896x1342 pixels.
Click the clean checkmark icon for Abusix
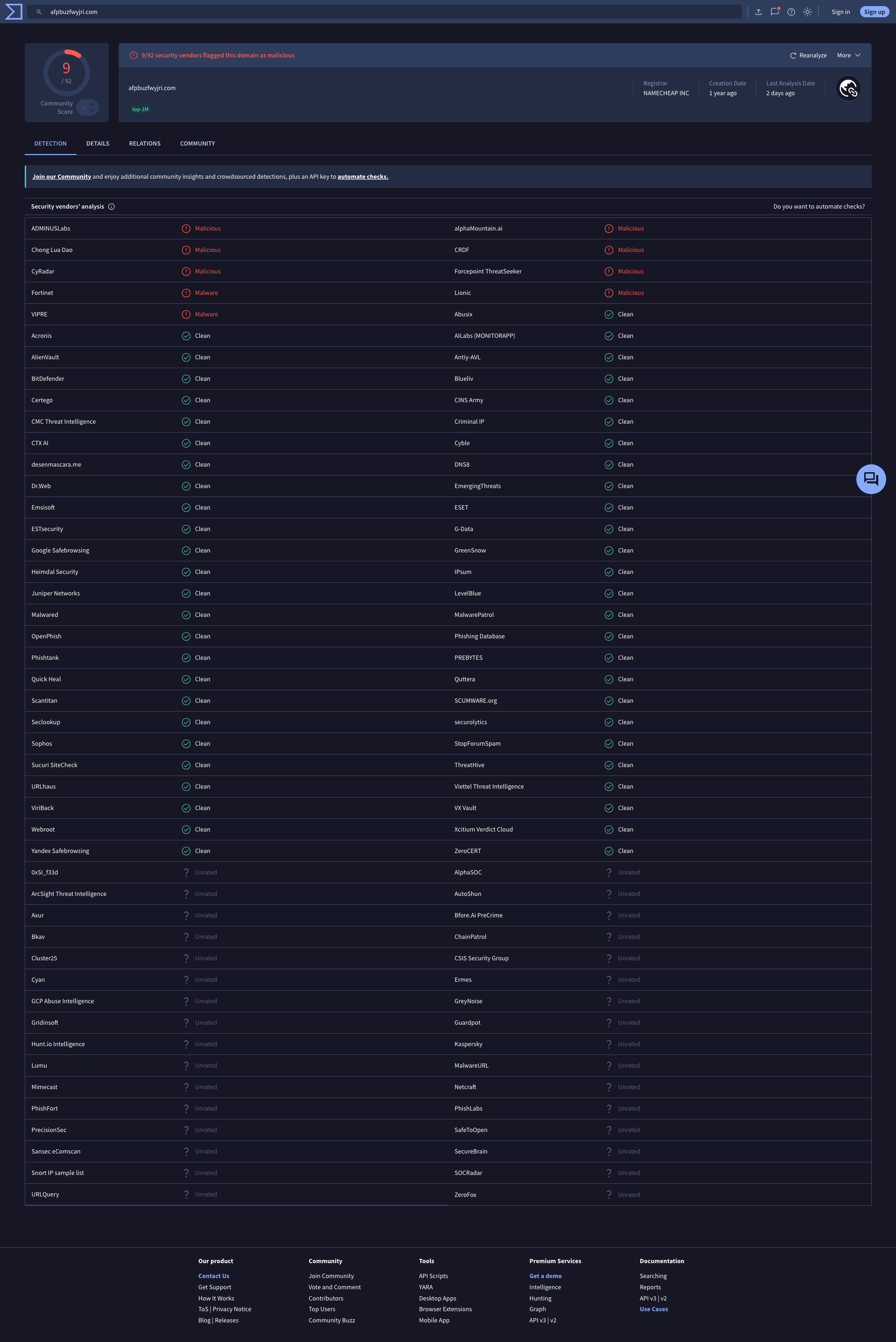[609, 314]
